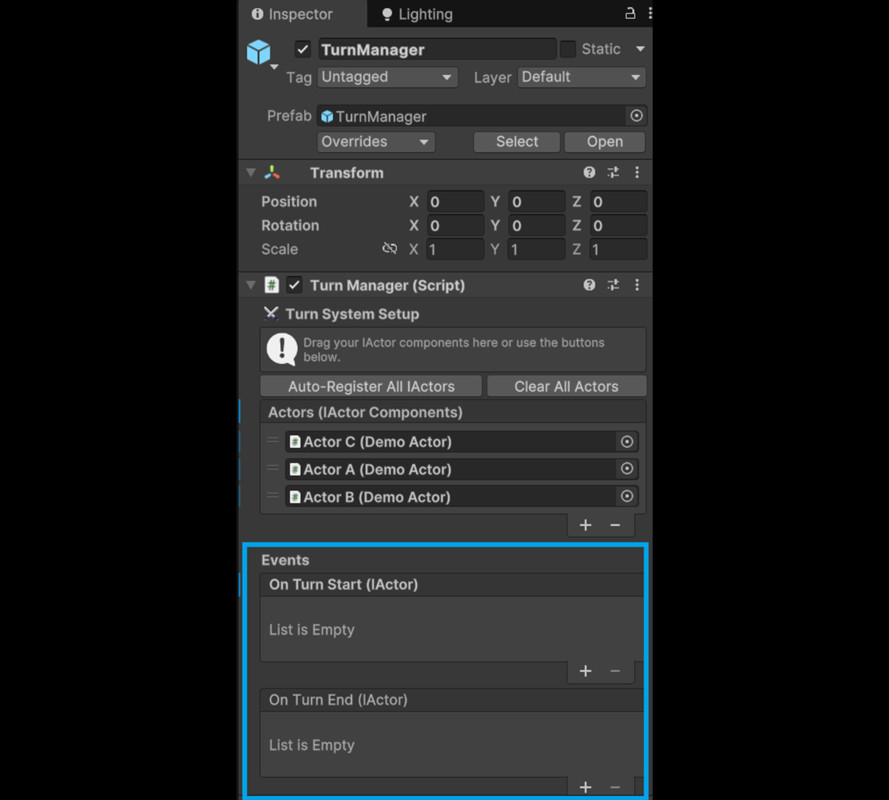Select the Actor A (Demo Actor) entry

click(x=450, y=469)
